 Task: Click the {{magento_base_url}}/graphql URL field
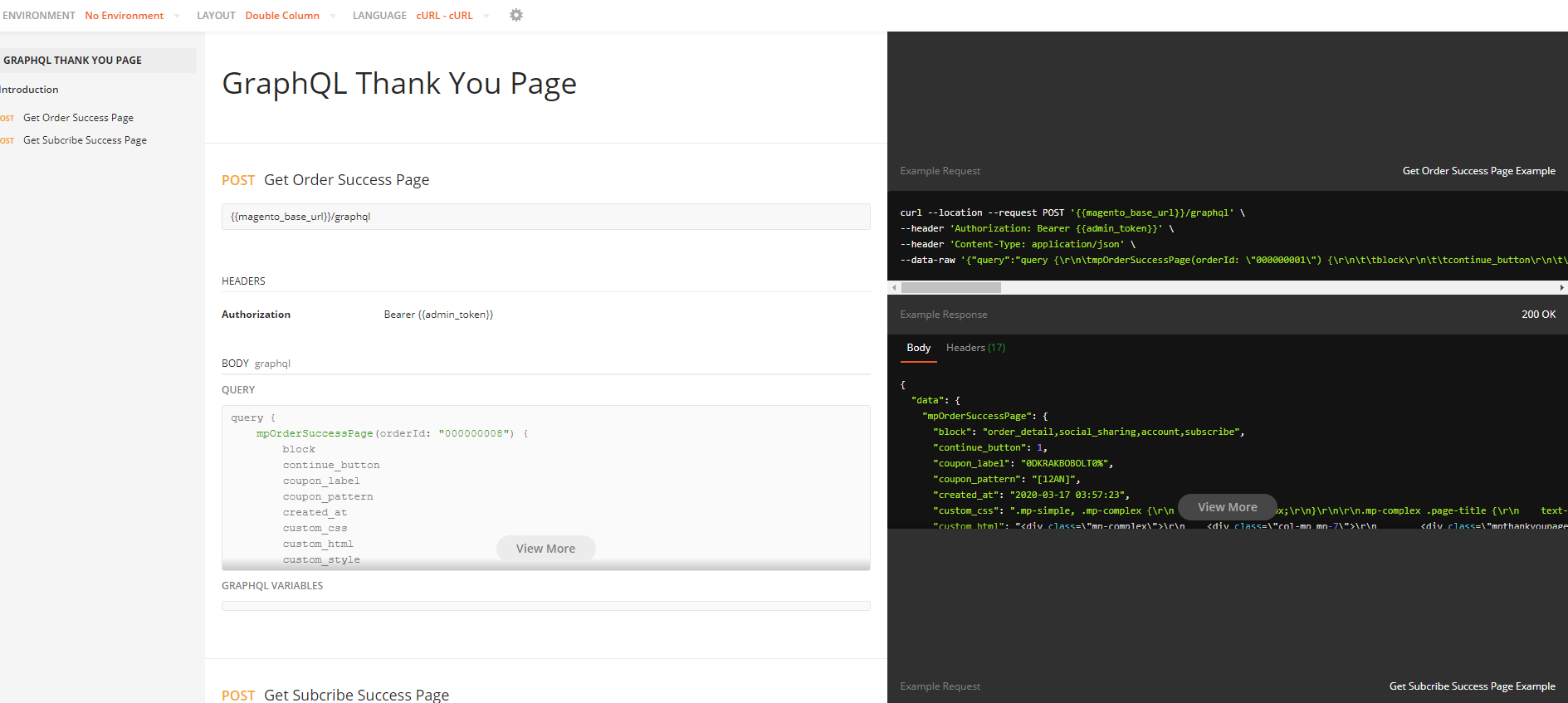[x=545, y=217]
